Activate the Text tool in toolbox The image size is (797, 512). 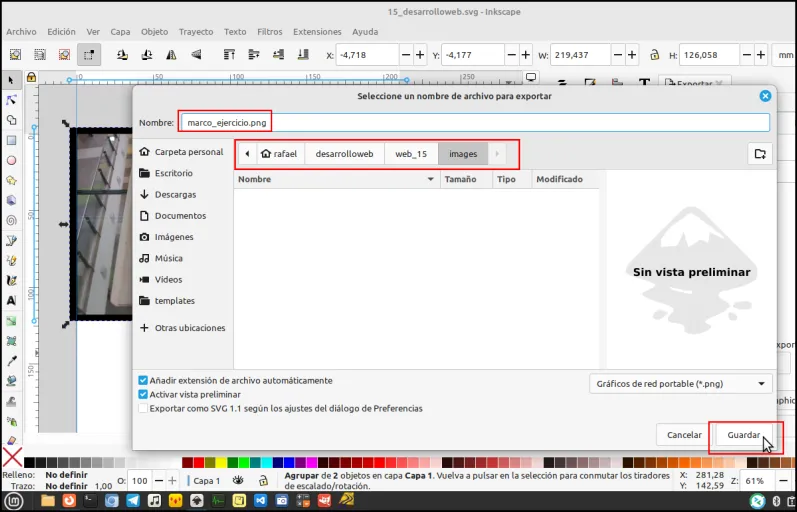(x=11, y=300)
